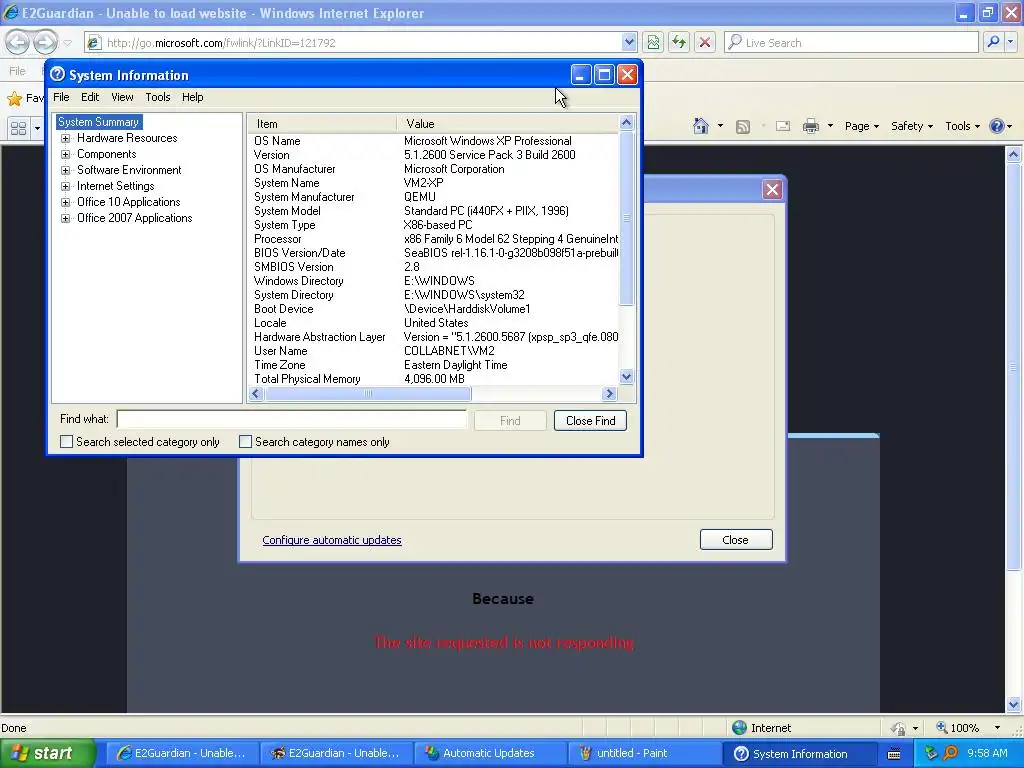Screen dimensions: 1024x768
Task: Click the zoom magnifier 100% in status bar
Action: click(942, 728)
